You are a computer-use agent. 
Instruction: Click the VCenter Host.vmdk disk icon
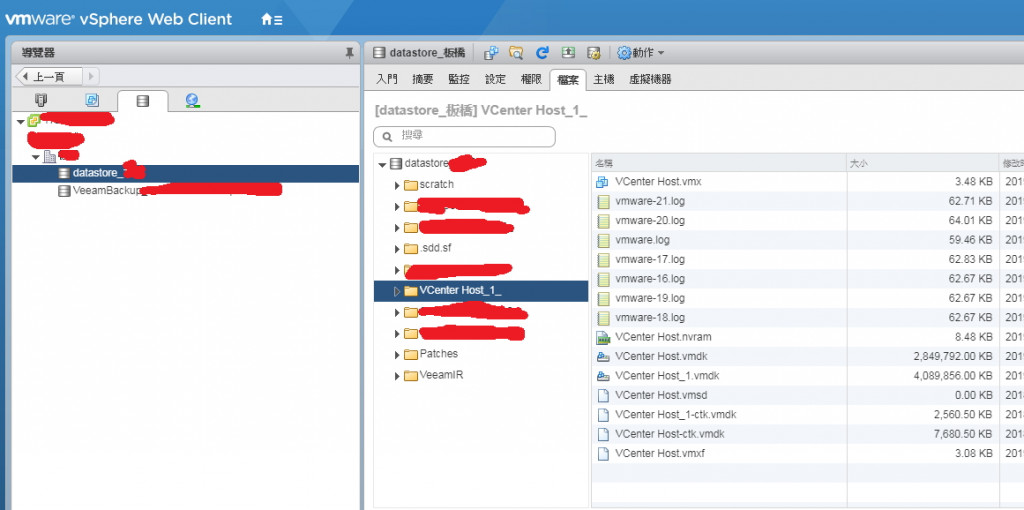[603, 357]
